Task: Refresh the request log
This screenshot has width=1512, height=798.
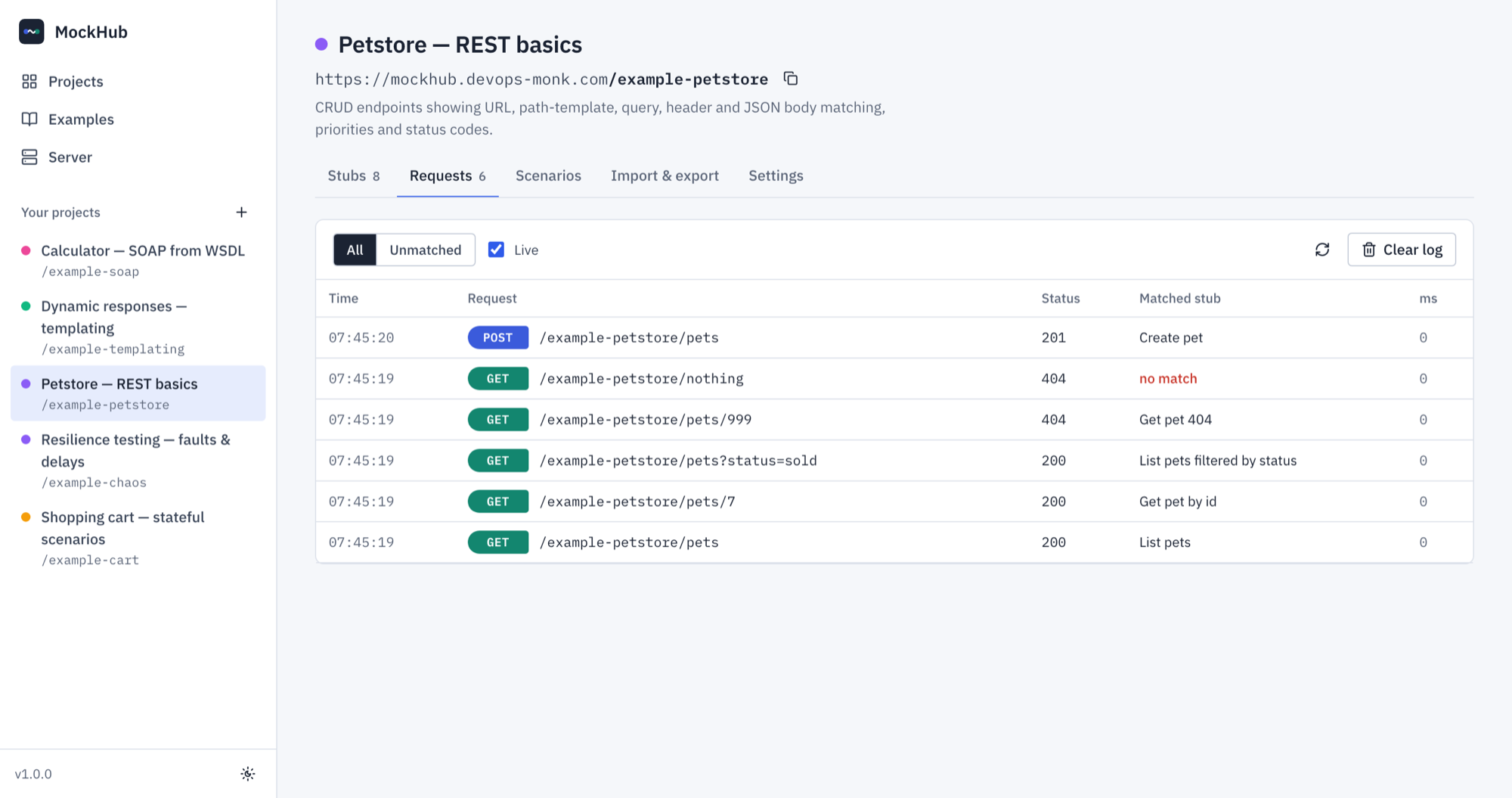Action: (1322, 250)
